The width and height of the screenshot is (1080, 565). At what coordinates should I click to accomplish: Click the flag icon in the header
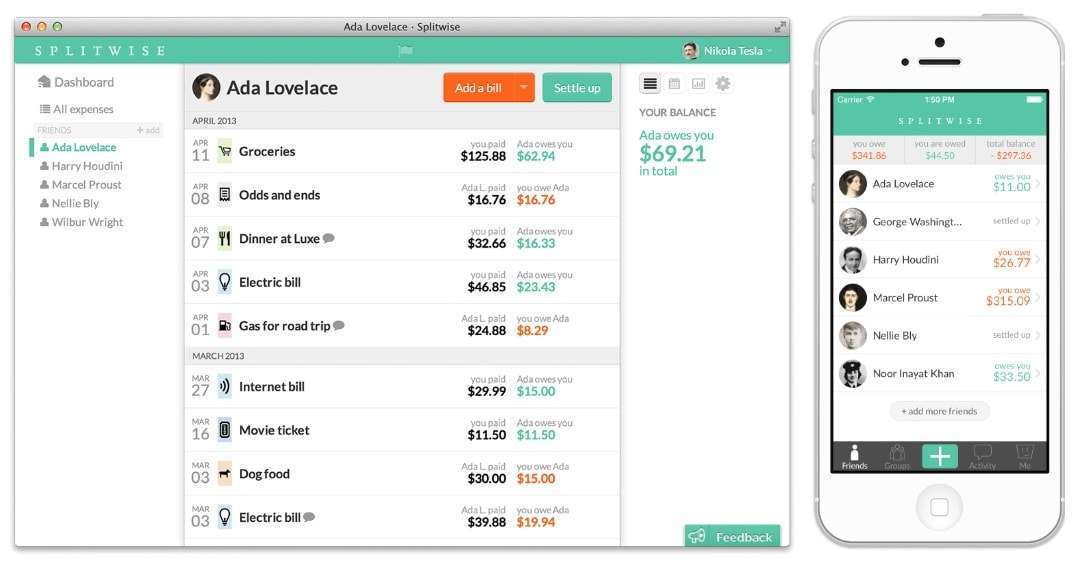pyautogui.click(x=405, y=51)
